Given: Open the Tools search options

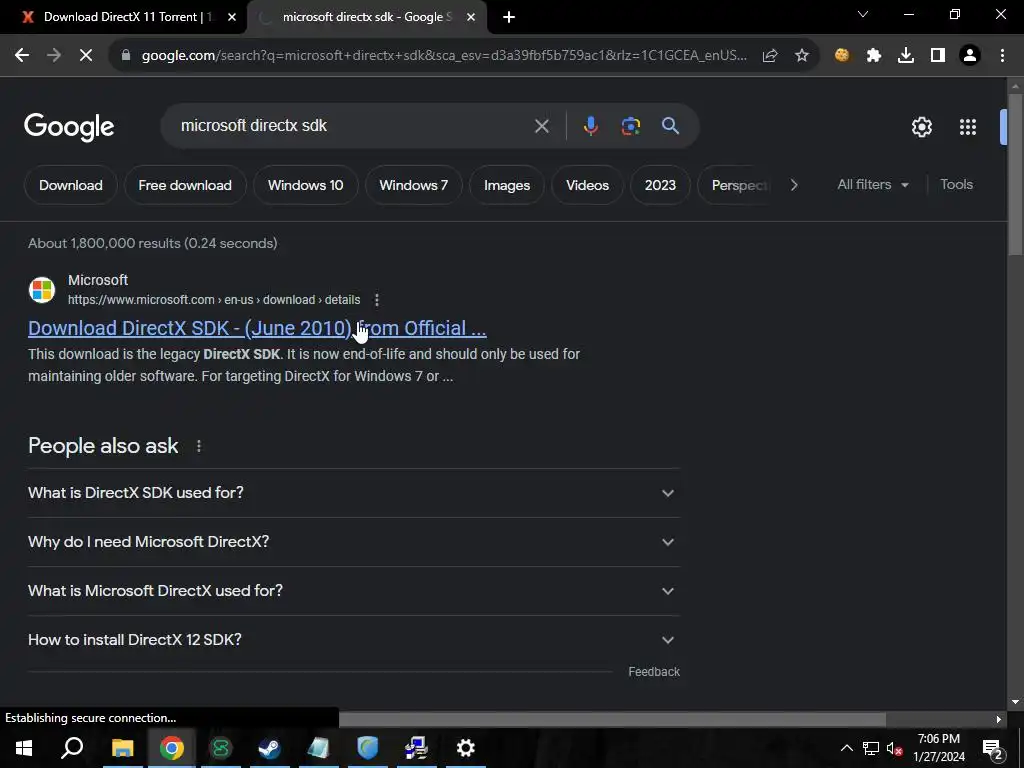Looking at the screenshot, I should pos(956,185).
